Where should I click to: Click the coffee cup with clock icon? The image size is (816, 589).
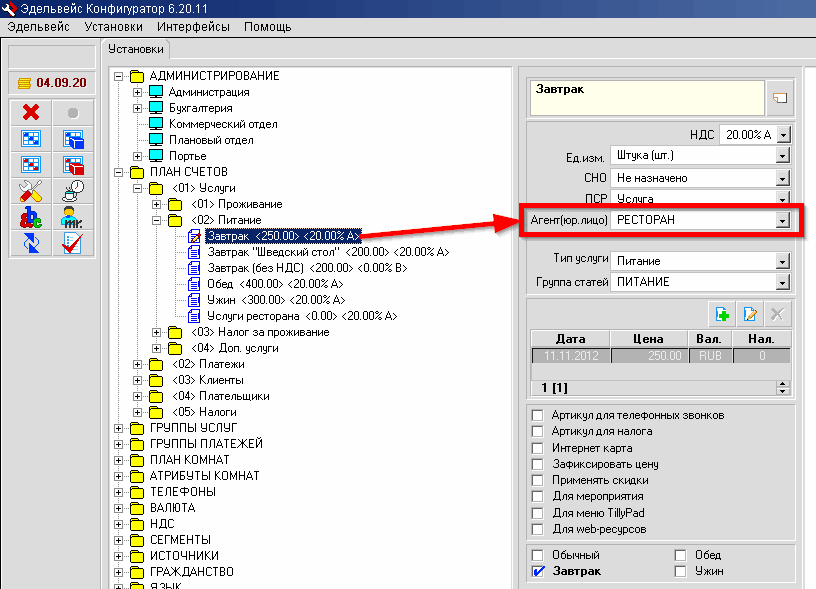[72, 190]
